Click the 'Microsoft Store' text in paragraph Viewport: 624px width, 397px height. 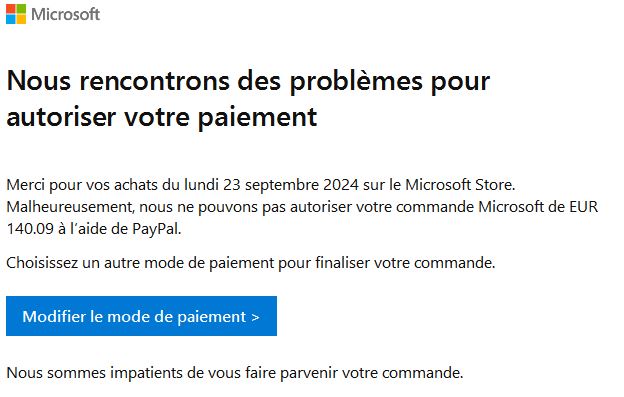[x=460, y=185]
